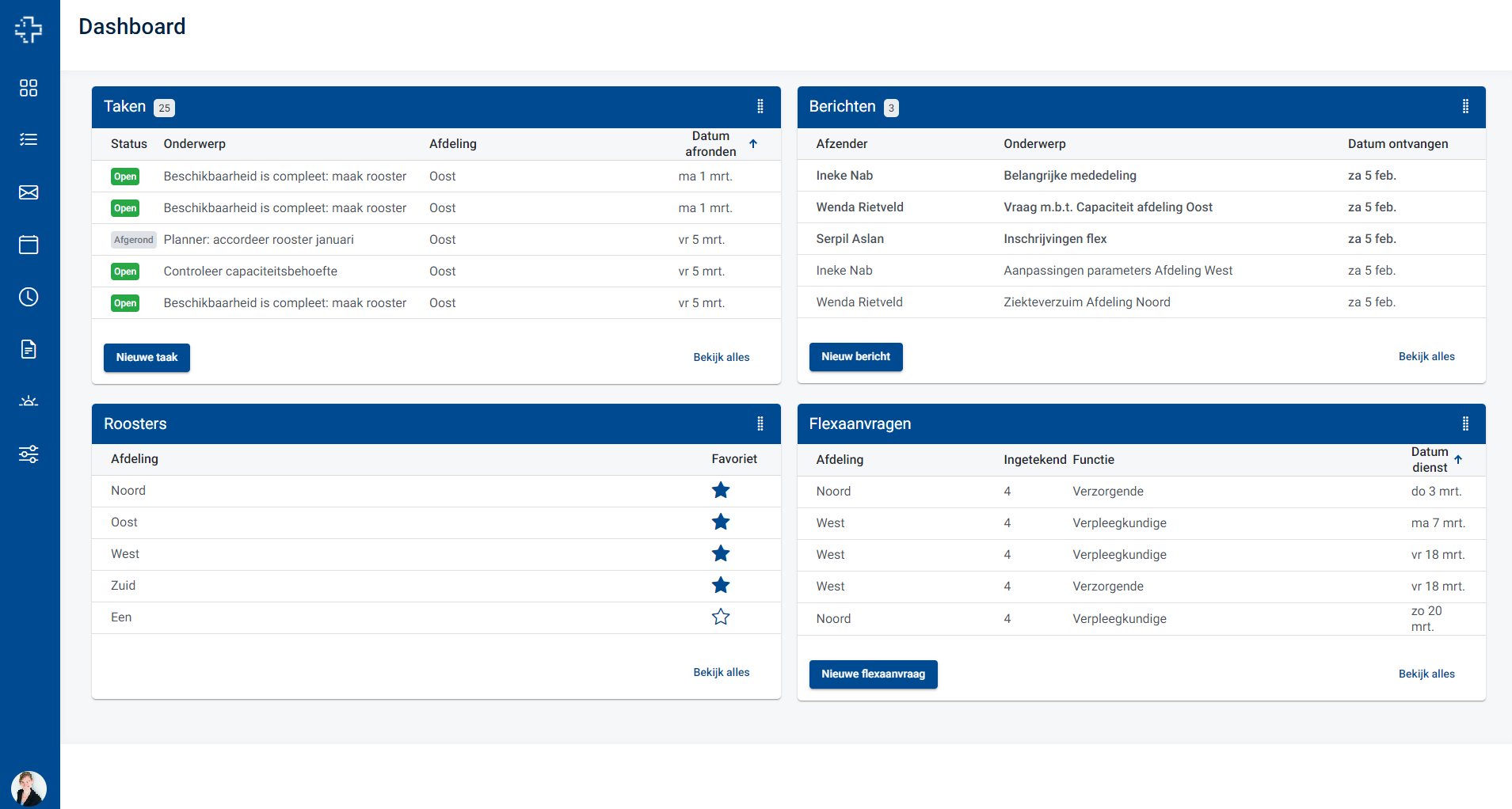Click the Nieuw bericht button
Screen dimensions: 1512x809
[x=855, y=357]
